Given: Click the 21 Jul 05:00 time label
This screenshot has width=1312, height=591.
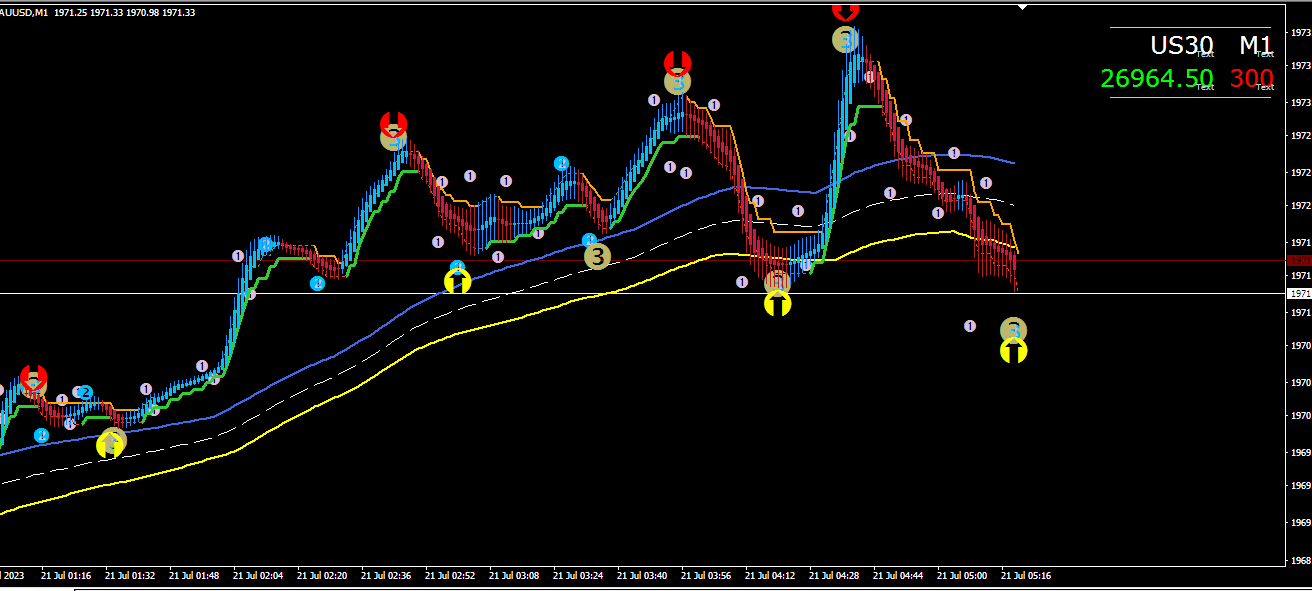Looking at the screenshot, I should [x=962, y=576].
